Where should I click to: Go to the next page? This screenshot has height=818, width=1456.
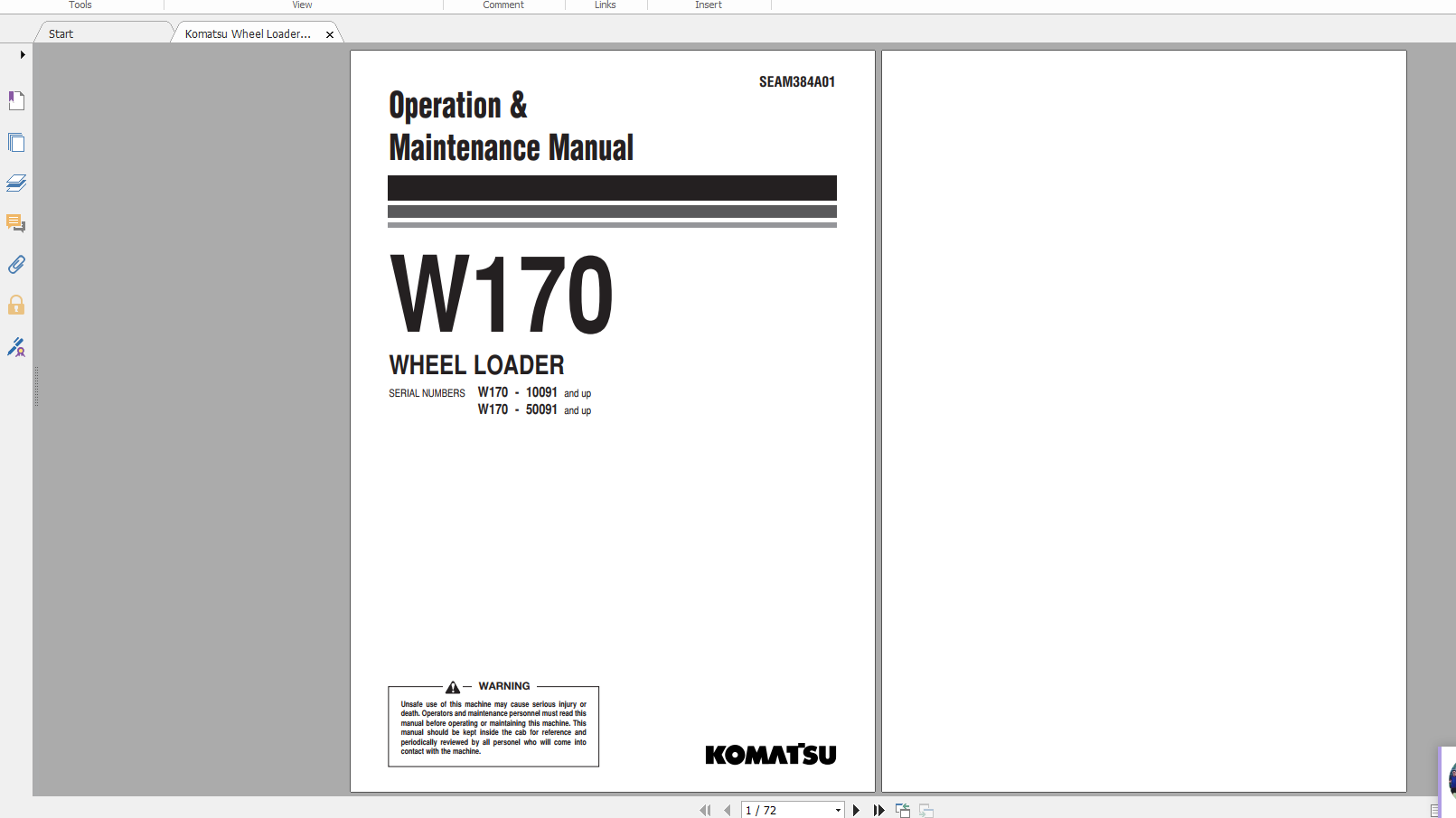point(856,810)
